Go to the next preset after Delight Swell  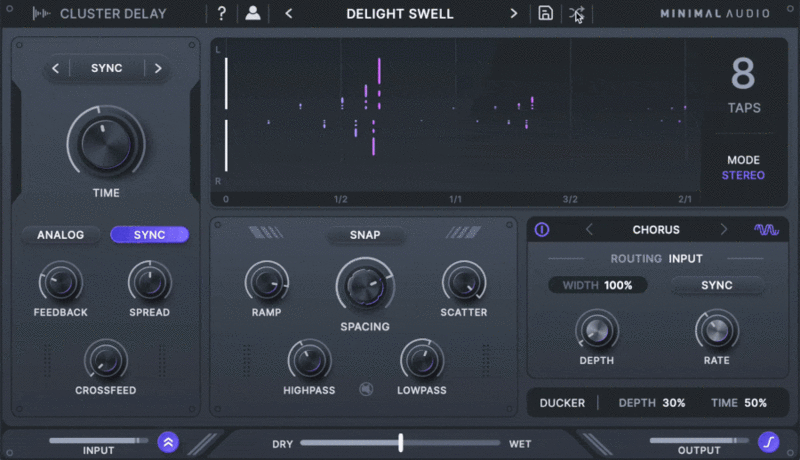[x=514, y=14]
